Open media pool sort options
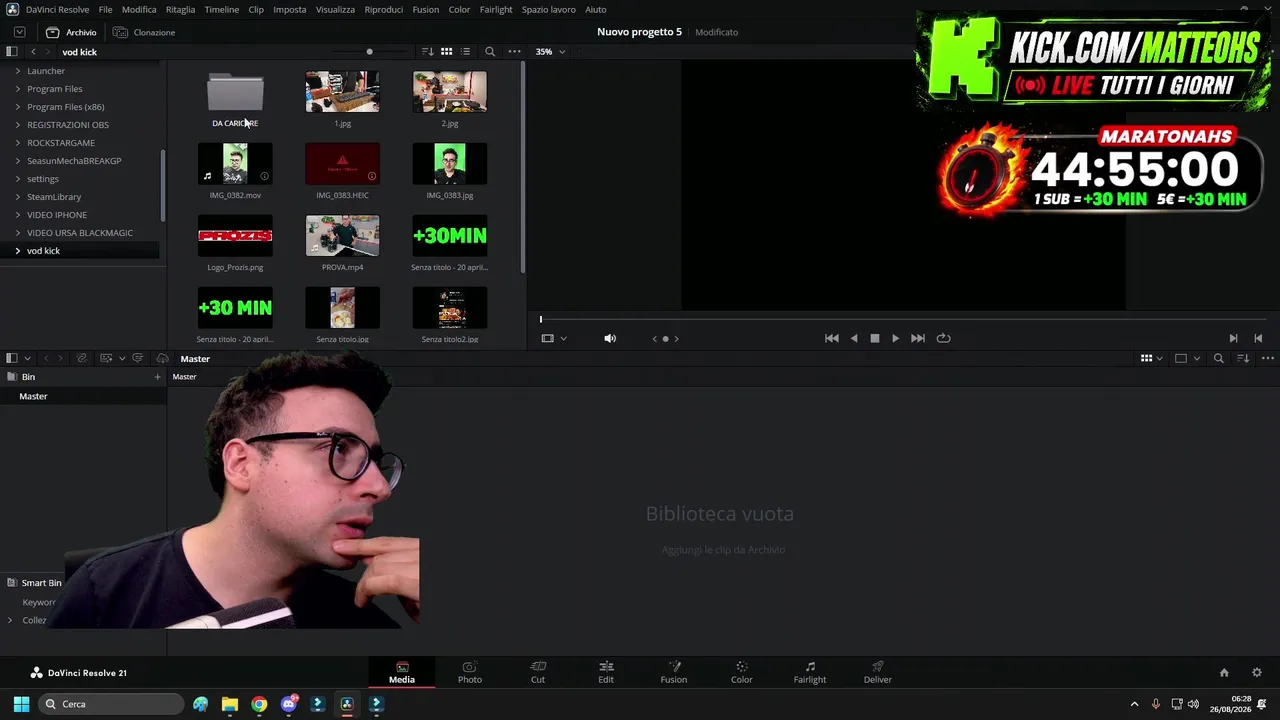This screenshot has width=1280, height=720. (x=1243, y=358)
